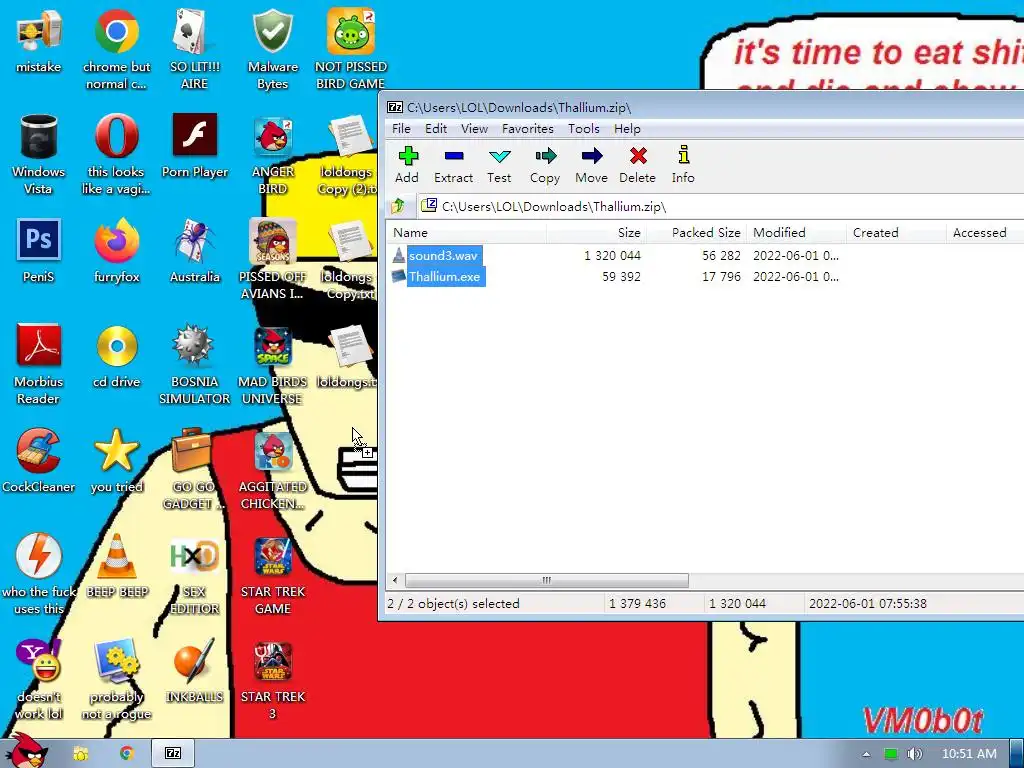Select Thallium.exe in the file list
The height and width of the screenshot is (768, 1024).
pos(444,277)
